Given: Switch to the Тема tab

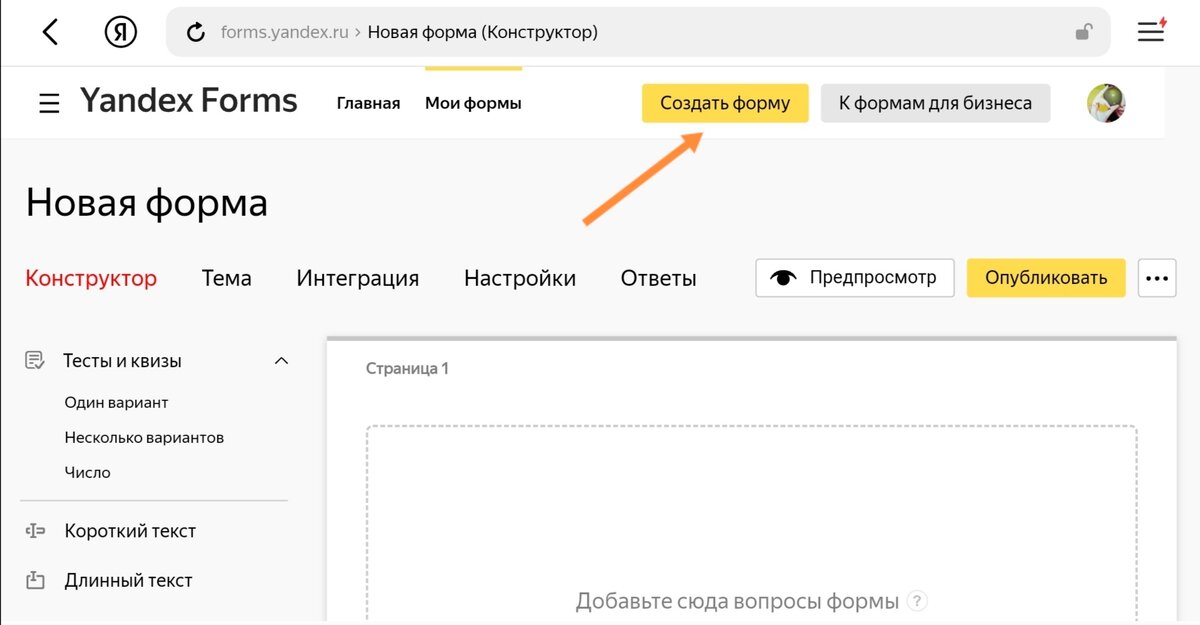Looking at the screenshot, I should point(227,278).
